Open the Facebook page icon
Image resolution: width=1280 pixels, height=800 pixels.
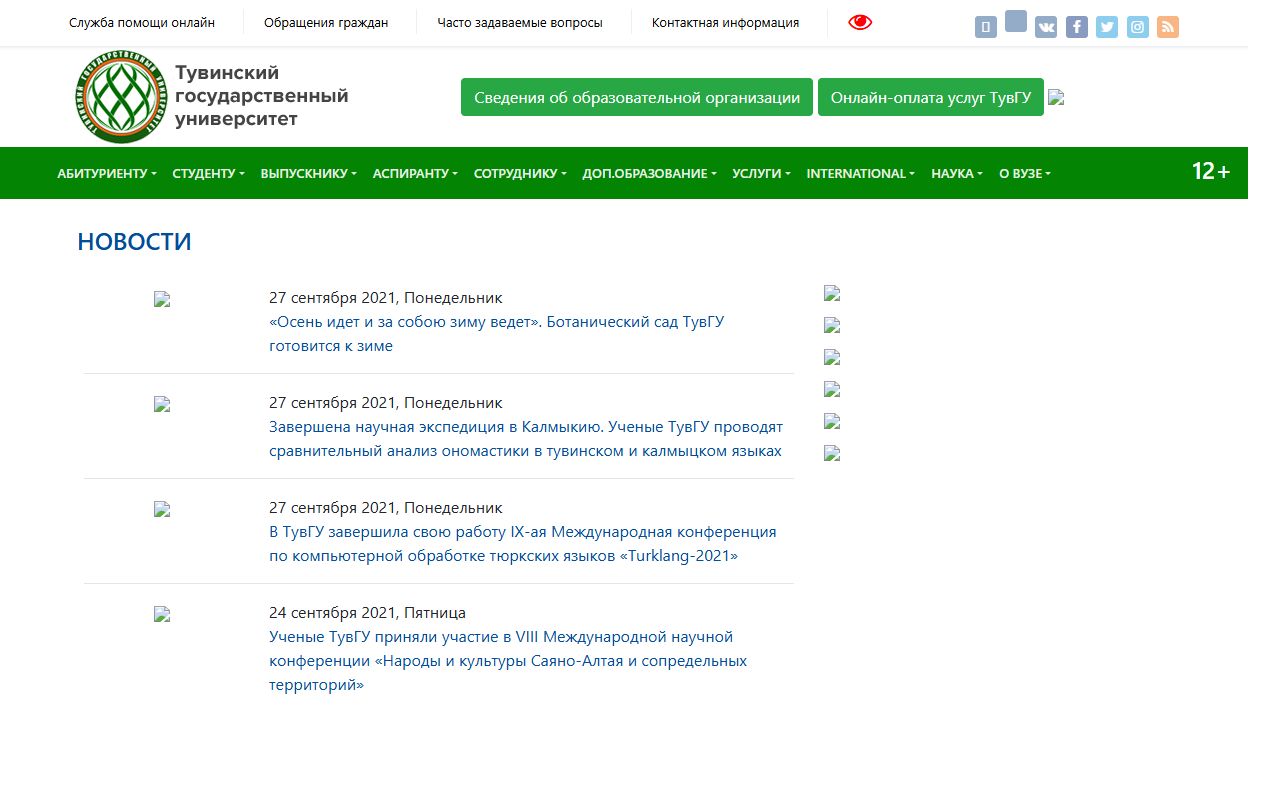pyautogui.click(x=1076, y=27)
